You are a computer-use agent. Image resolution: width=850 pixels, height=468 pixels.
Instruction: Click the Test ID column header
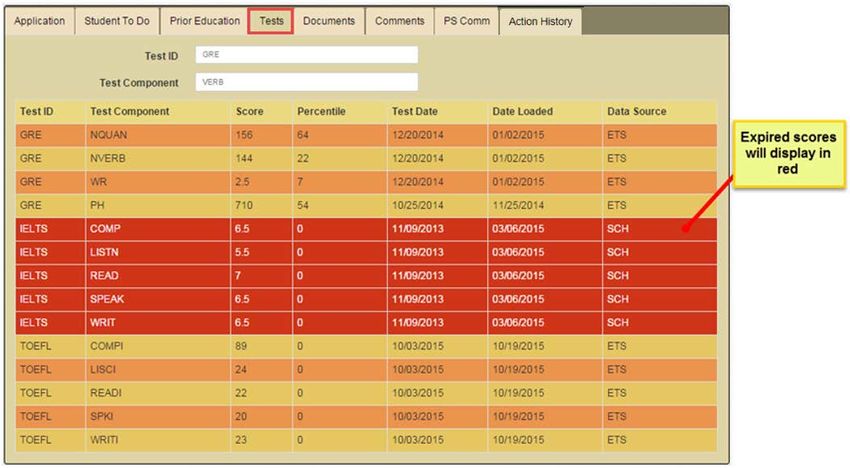coord(50,111)
